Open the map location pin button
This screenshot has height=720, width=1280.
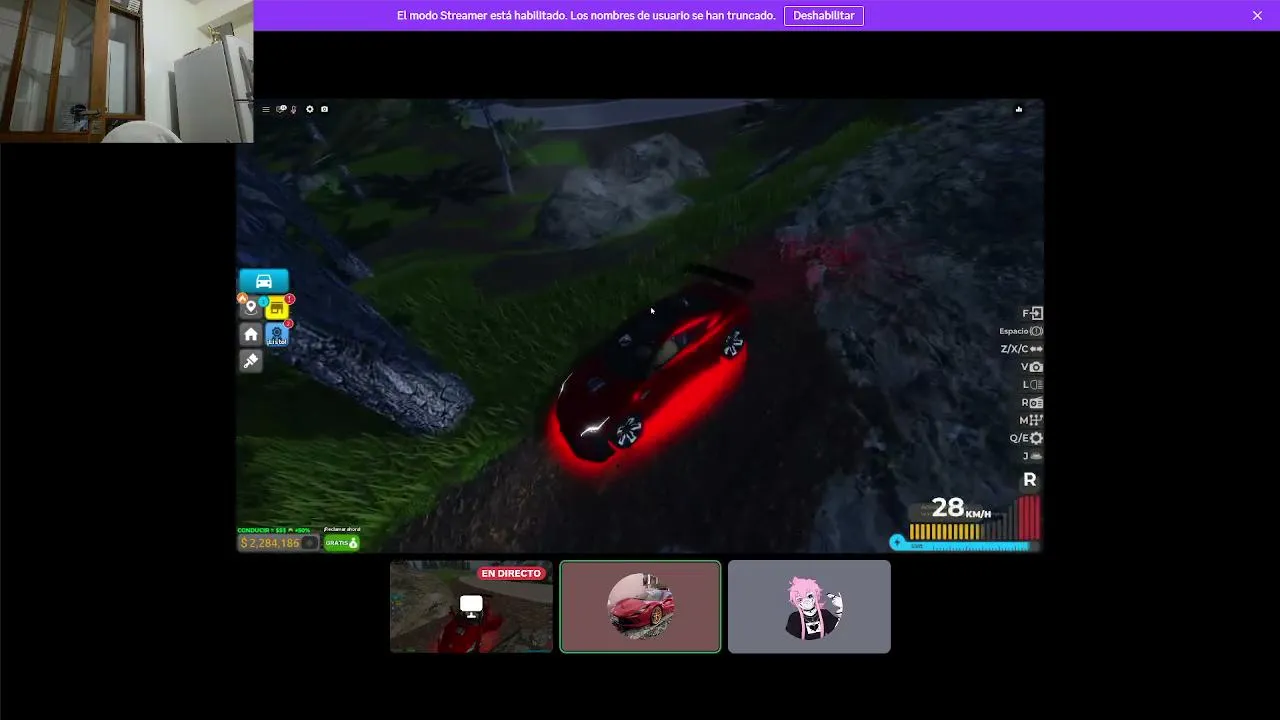pyautogui.click(x=251, y=308)
